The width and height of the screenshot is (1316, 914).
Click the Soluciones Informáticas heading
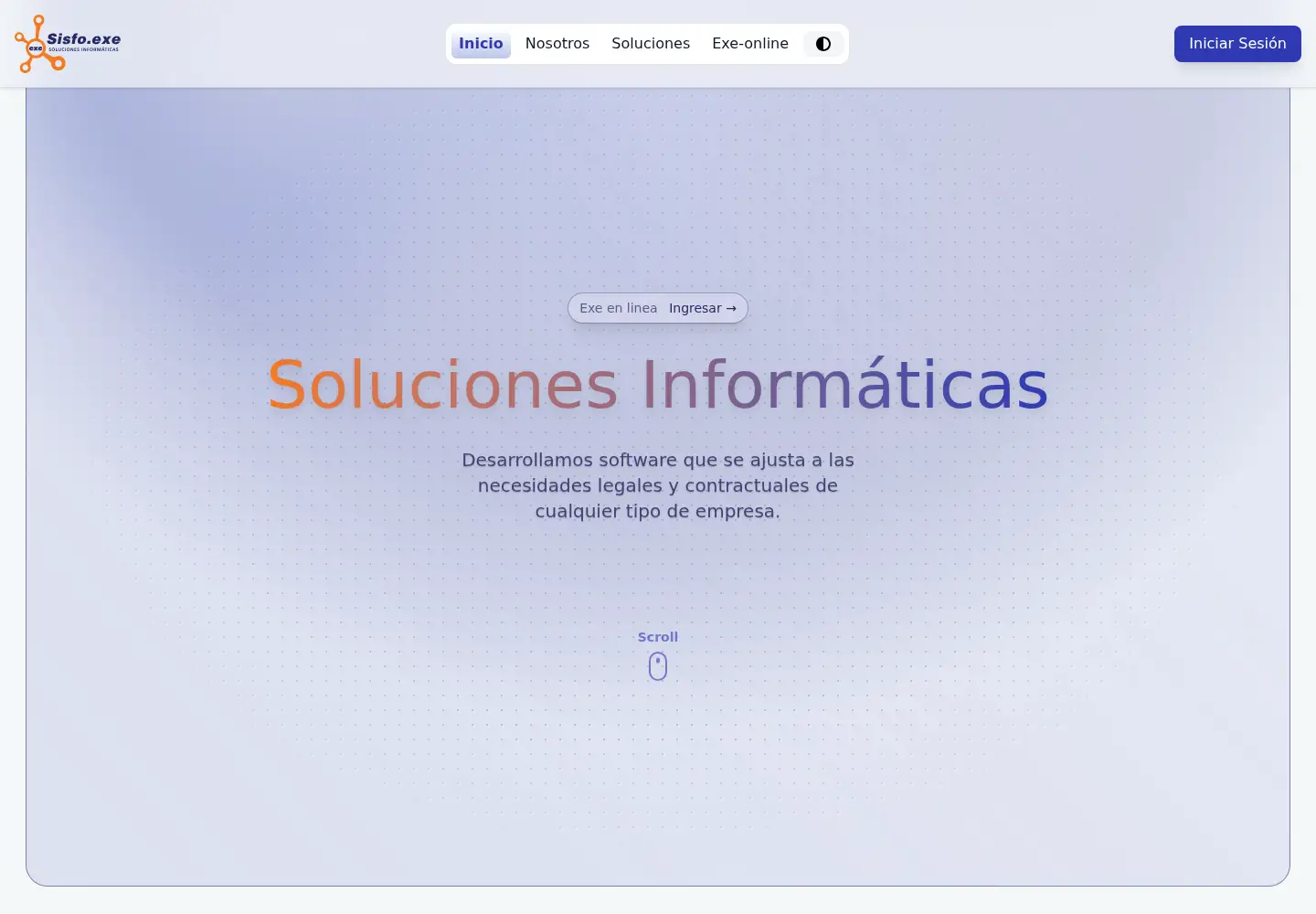tap(658, 385)
